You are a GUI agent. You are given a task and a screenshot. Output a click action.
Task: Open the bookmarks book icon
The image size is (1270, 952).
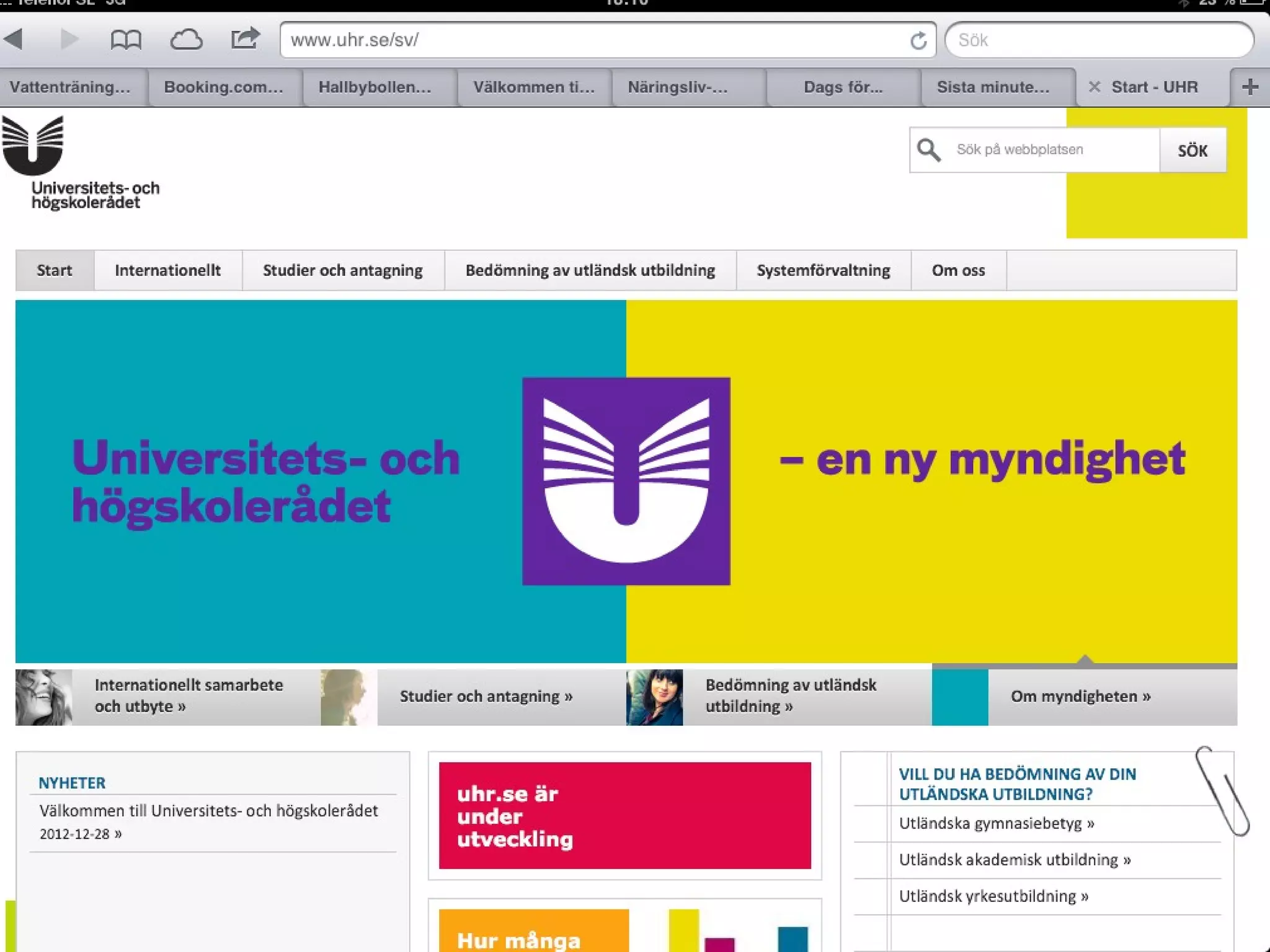[126, 40]
